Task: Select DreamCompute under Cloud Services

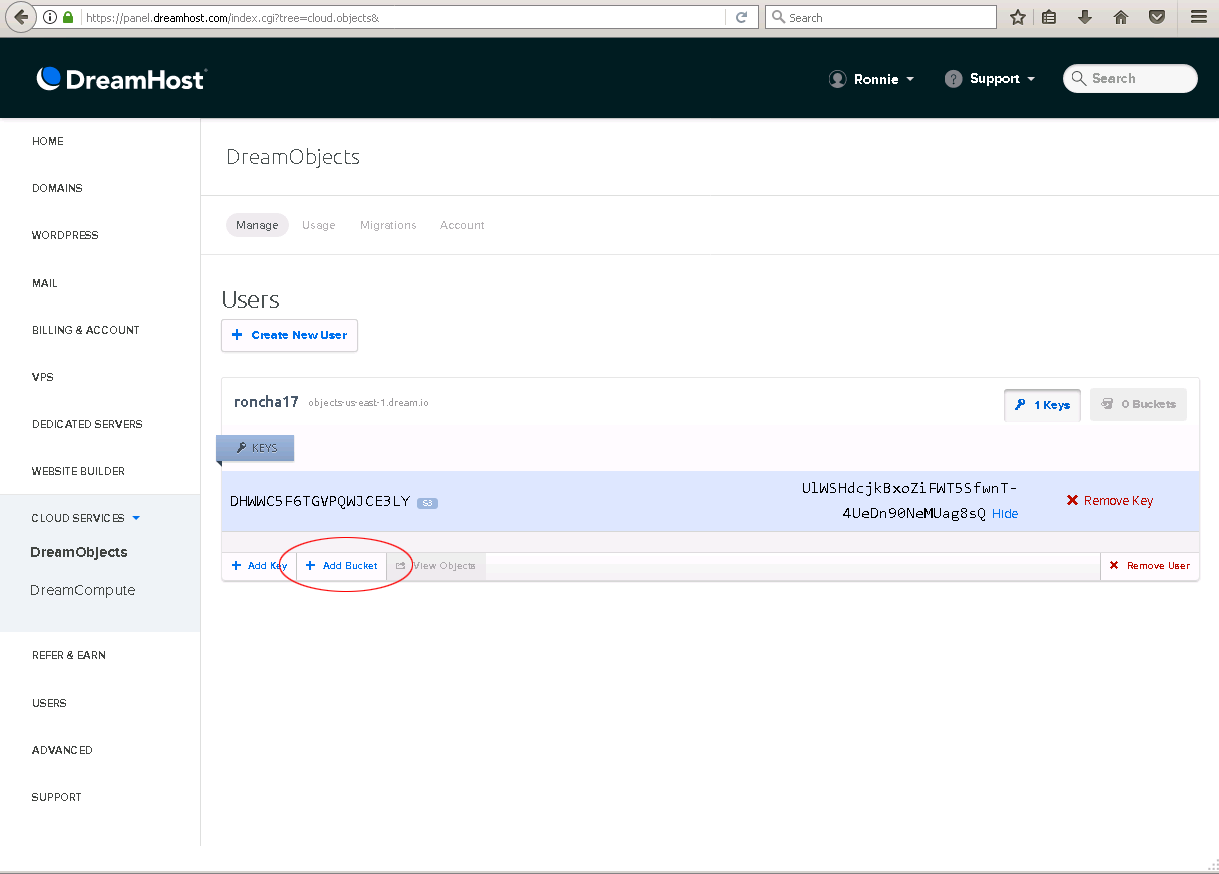Action: click(x=83, y=590)
